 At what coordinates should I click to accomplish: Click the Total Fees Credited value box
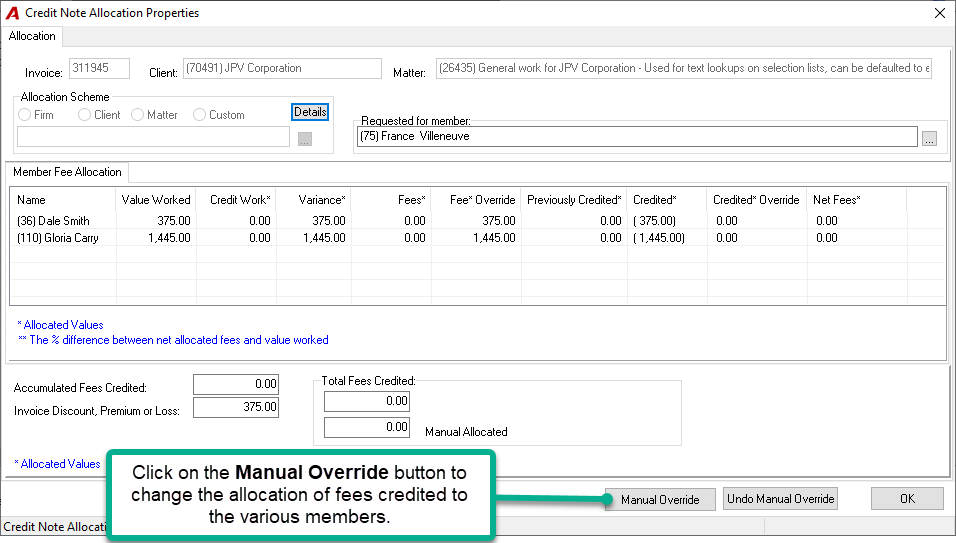pyautogui.click(x=367, y=401)
